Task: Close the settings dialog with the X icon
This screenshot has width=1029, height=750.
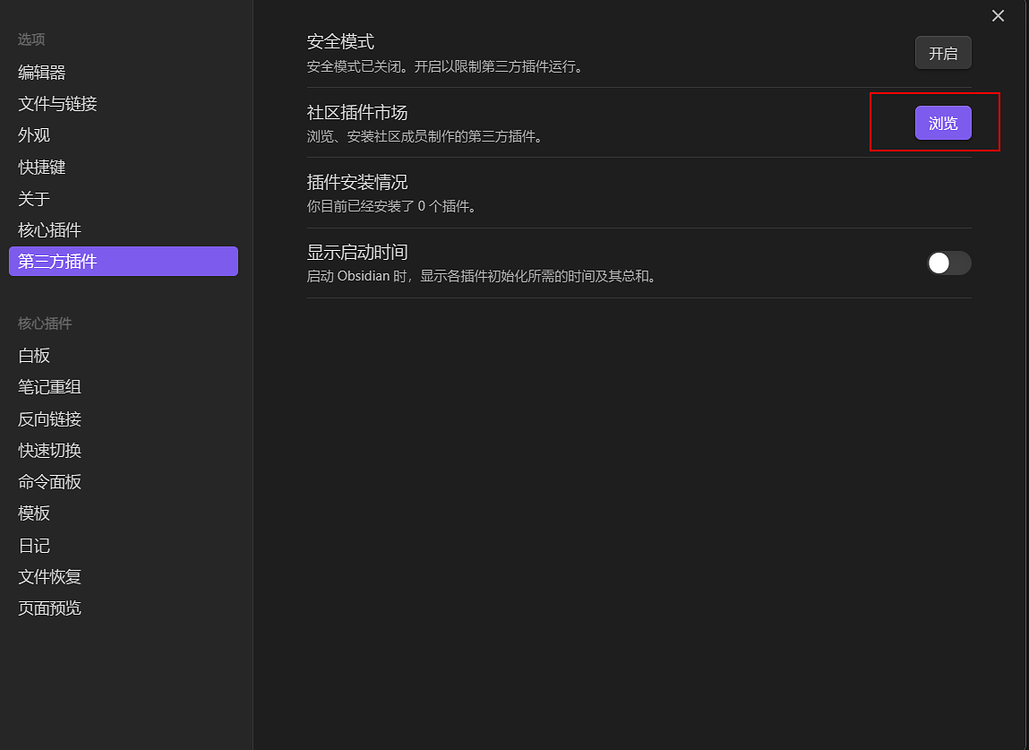Action: pyautogui.click(x=998, y=16)
